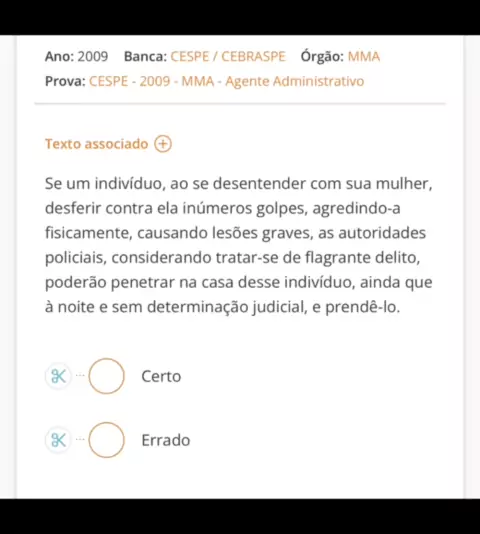The width and height of the screenshot is (480, 534).
Task: Click the Errado answer text
Action: (x=166, y=440)
